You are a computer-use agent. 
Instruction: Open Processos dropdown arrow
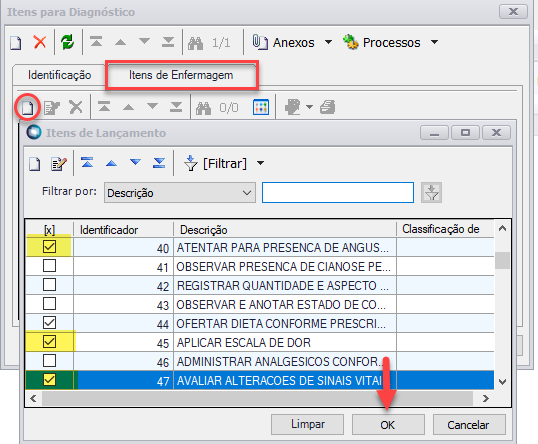434,42
